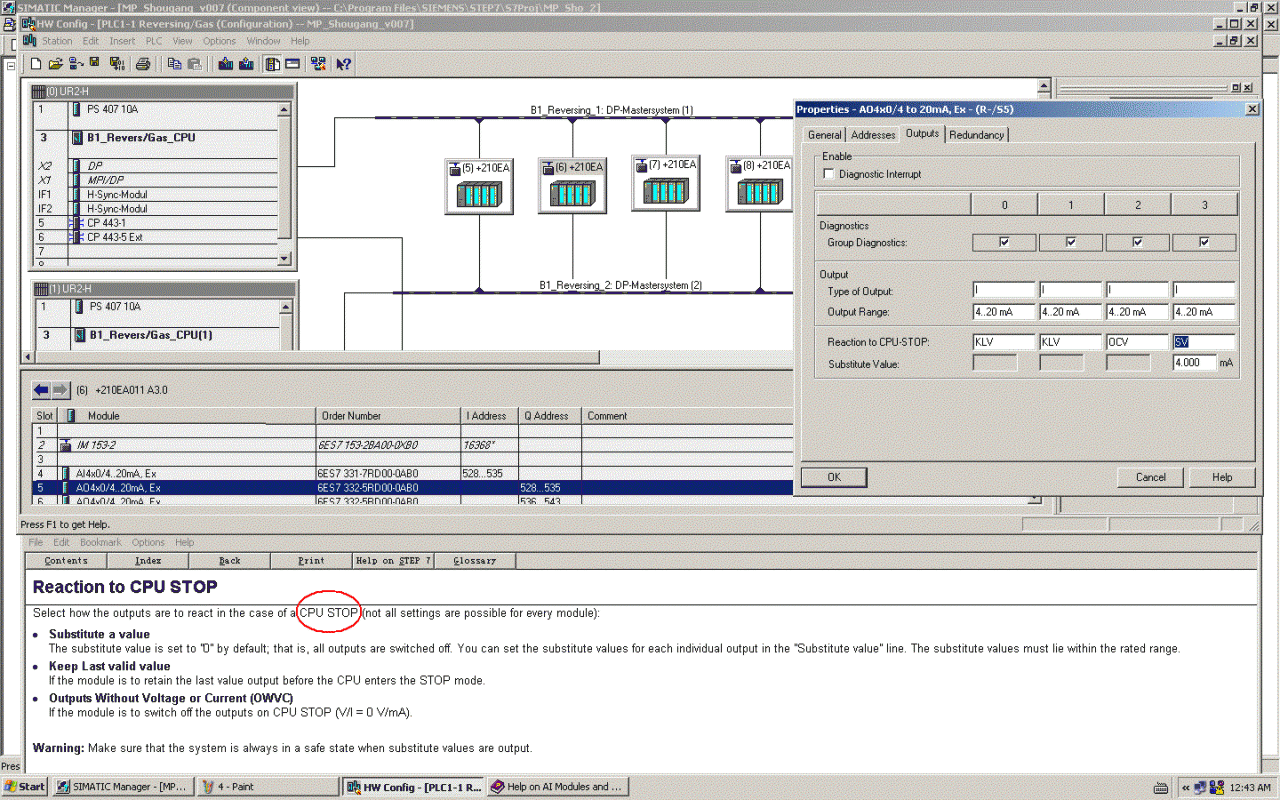Screen dimensions: 1280x800
Task: Uncheck Group Diagnostics for channel 1
Action: (1071, 242)
